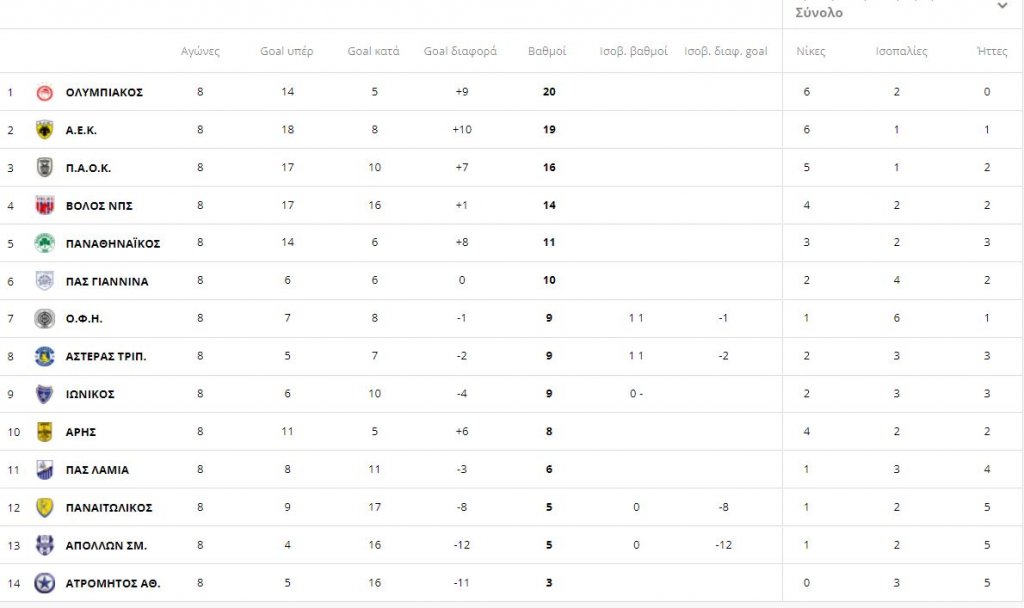Sort table by Βαθμοί column header
Viewport: 1024px width, 608px height.
tap(547, 51)
